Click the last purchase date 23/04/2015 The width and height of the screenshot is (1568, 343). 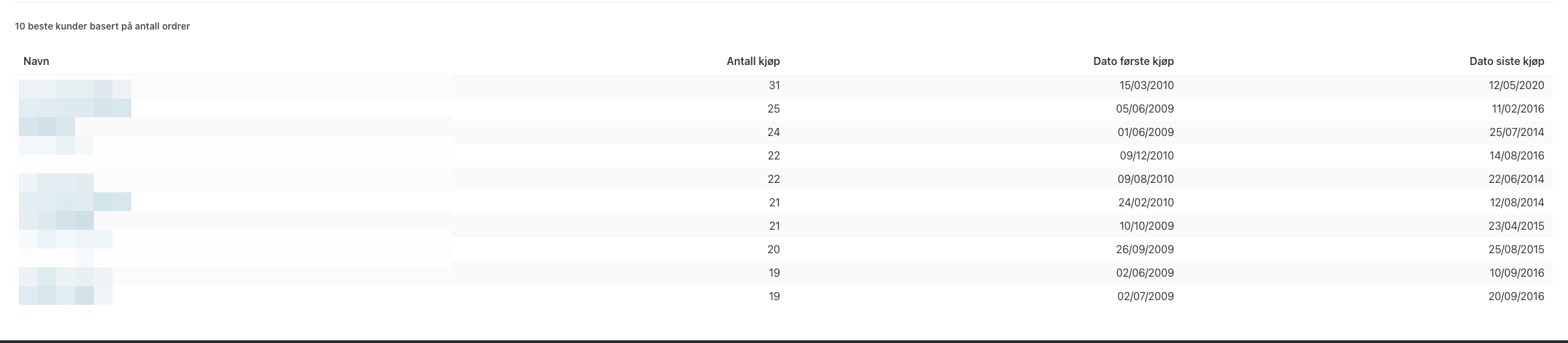point(1516,226)
